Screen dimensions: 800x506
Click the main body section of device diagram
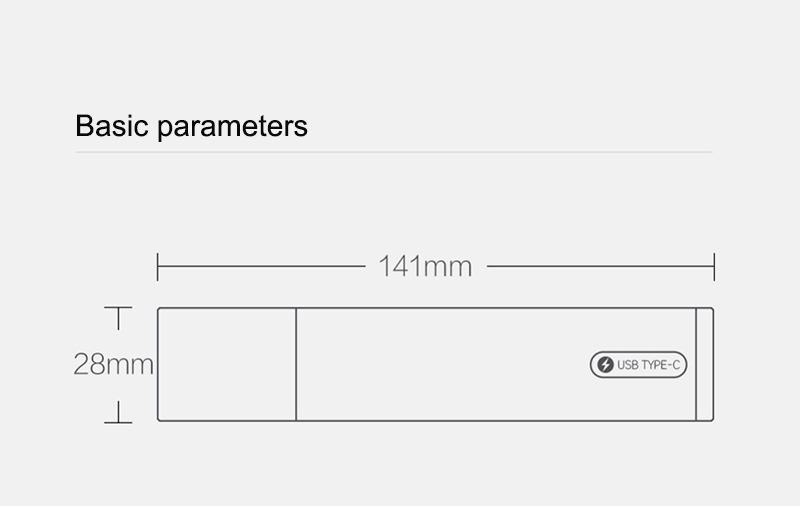click(x=496, y=364)
